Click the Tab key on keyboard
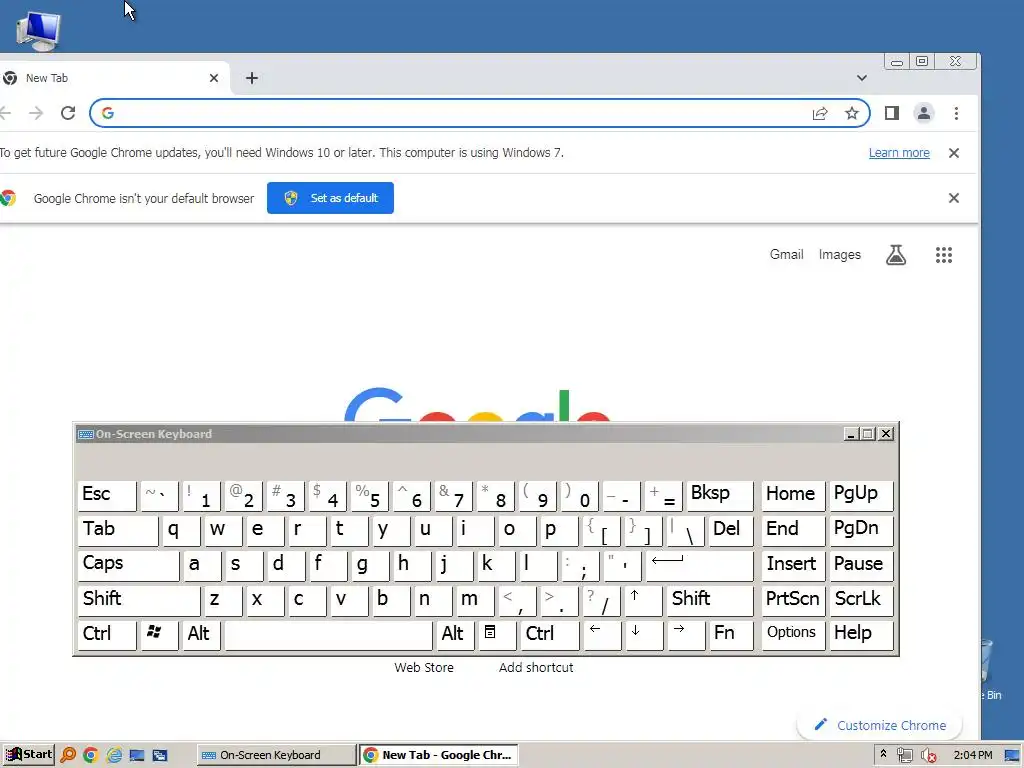The height and width of the screenshot is (768, 1024). pos(118,531)
